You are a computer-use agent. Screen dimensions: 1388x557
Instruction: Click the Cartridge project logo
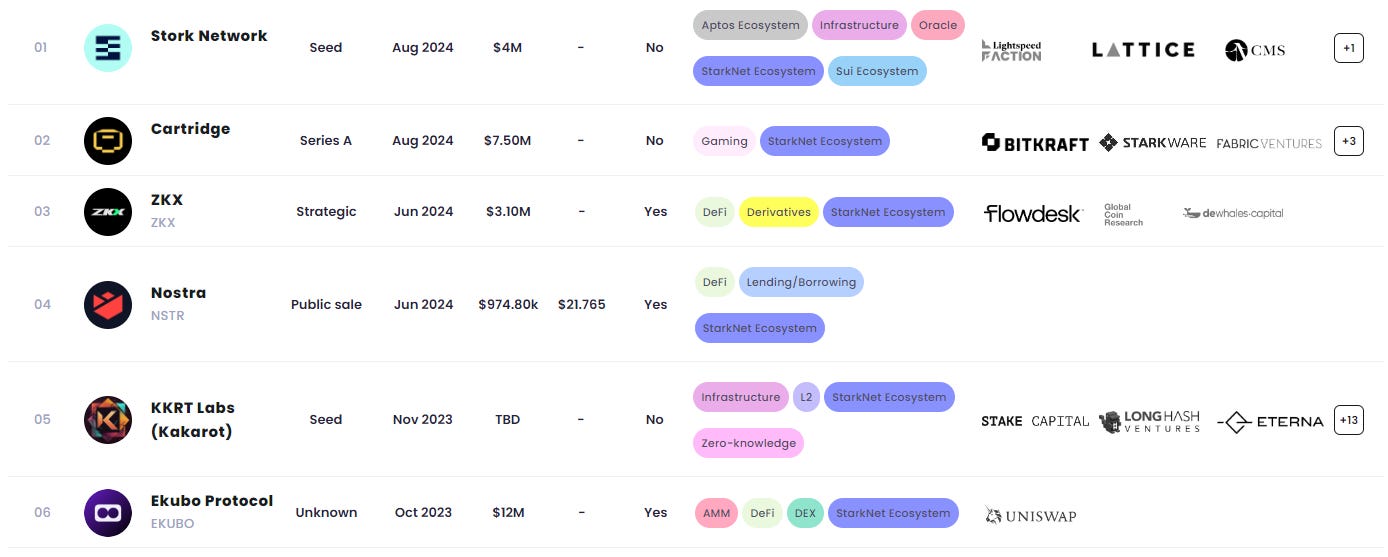click(108, 141)
